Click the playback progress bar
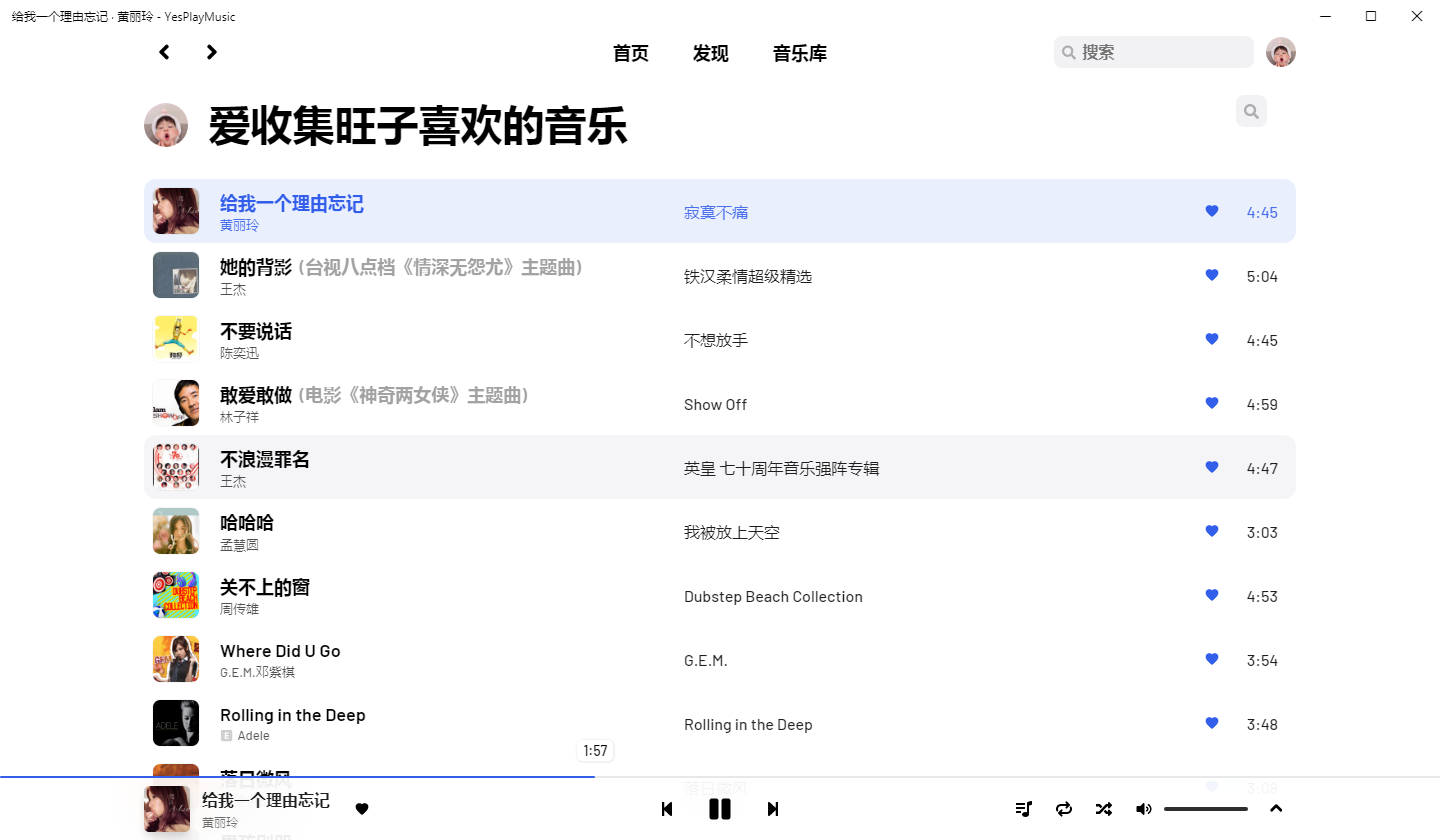 click(x=720, y=777)
